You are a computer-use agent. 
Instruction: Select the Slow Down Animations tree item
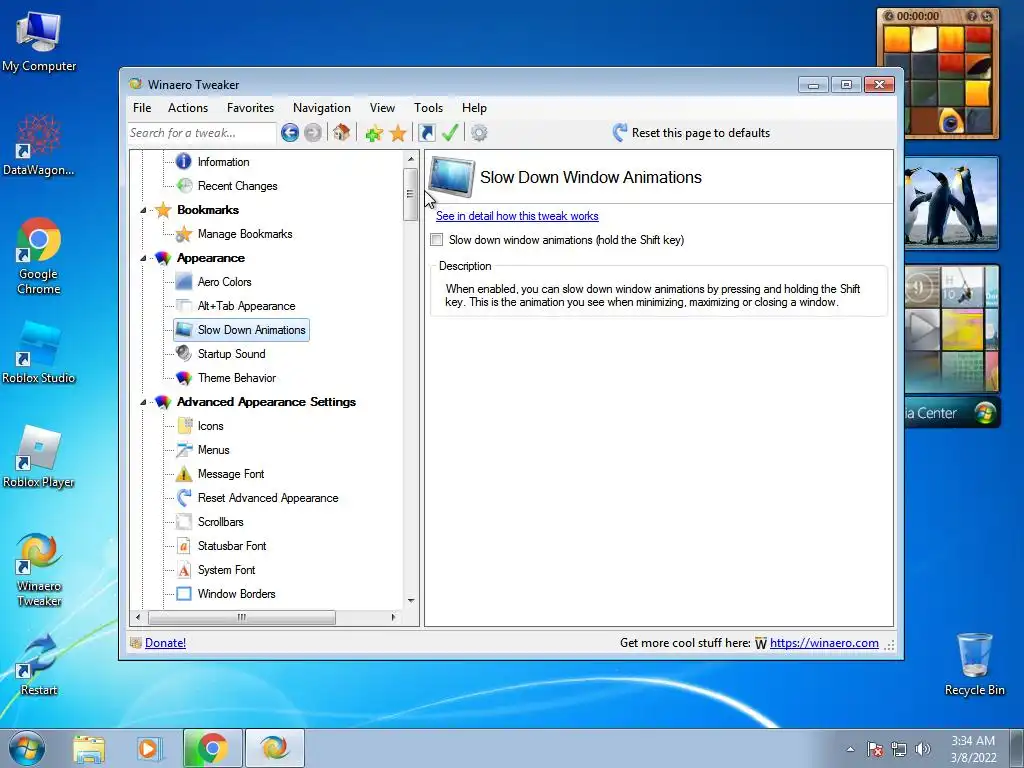coord(241,330)
